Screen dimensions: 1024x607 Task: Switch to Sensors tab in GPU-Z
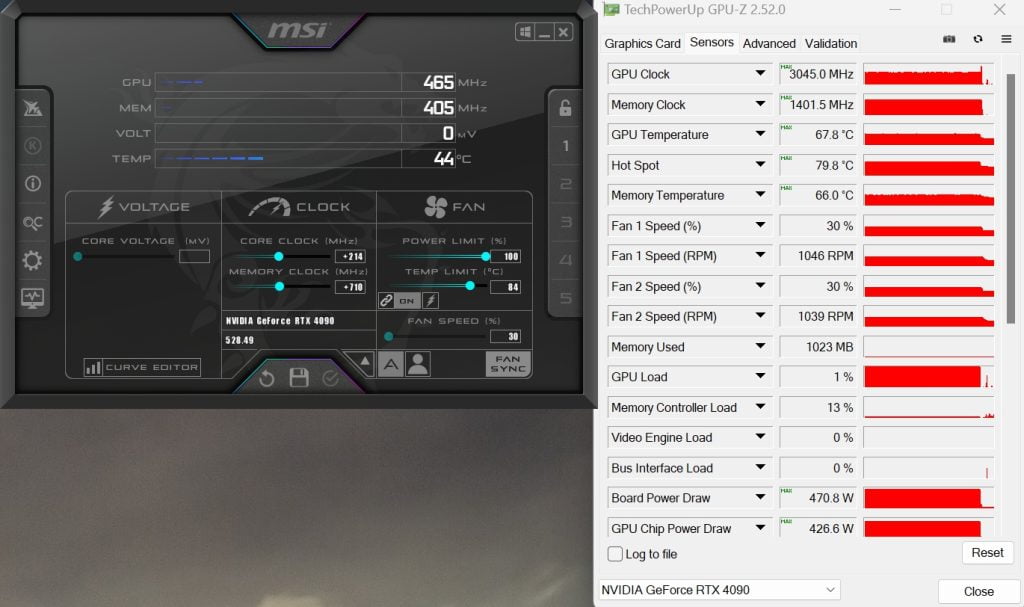point(711,42)
